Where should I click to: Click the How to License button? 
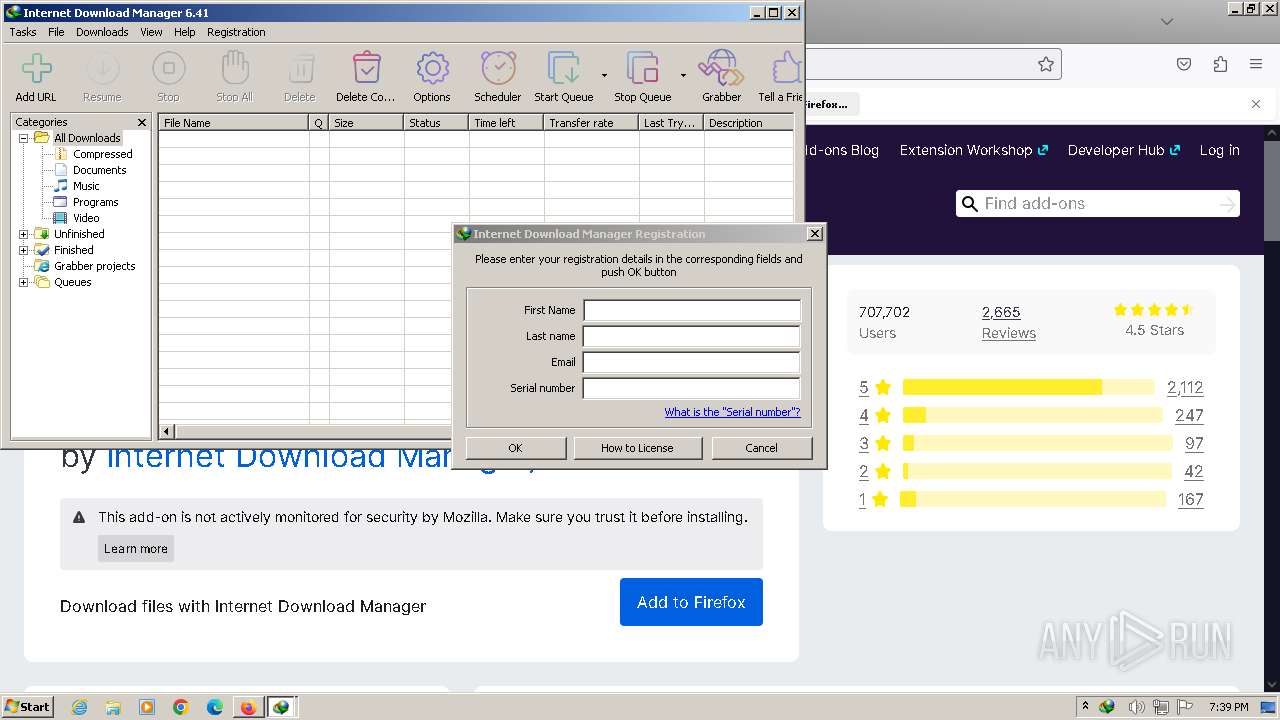pos(637,448)
